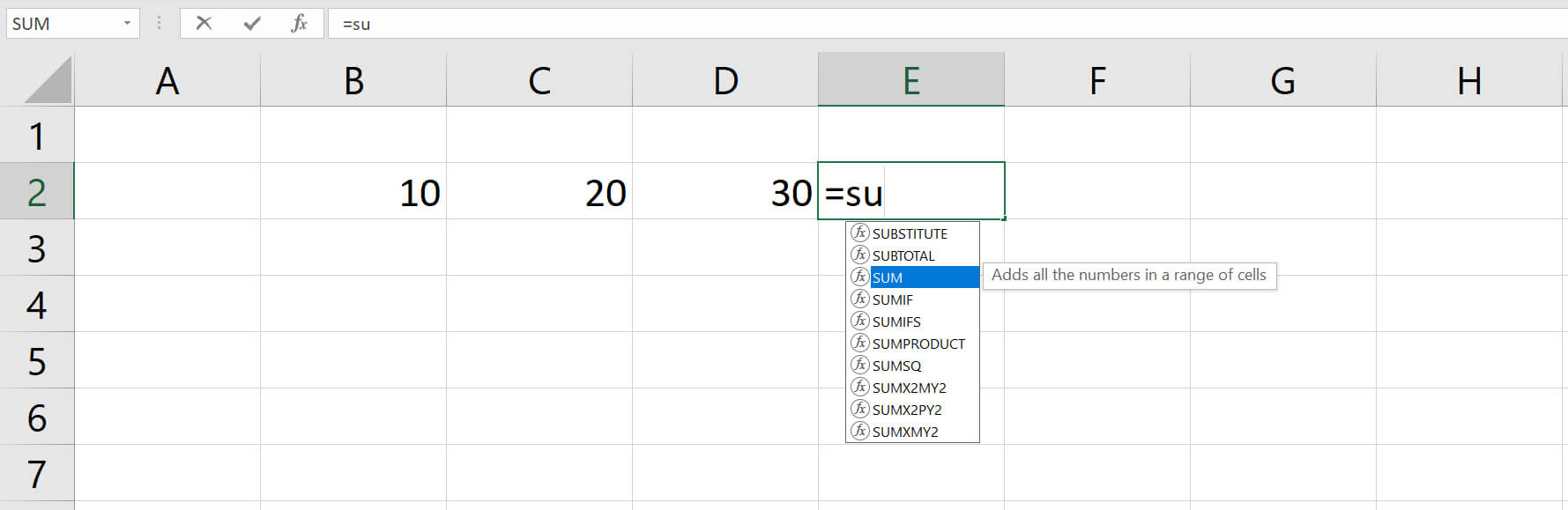Select SUMSQ from the function suggestions
Viewport: 1568px width, 510px height.
click(x=912, y=366)
